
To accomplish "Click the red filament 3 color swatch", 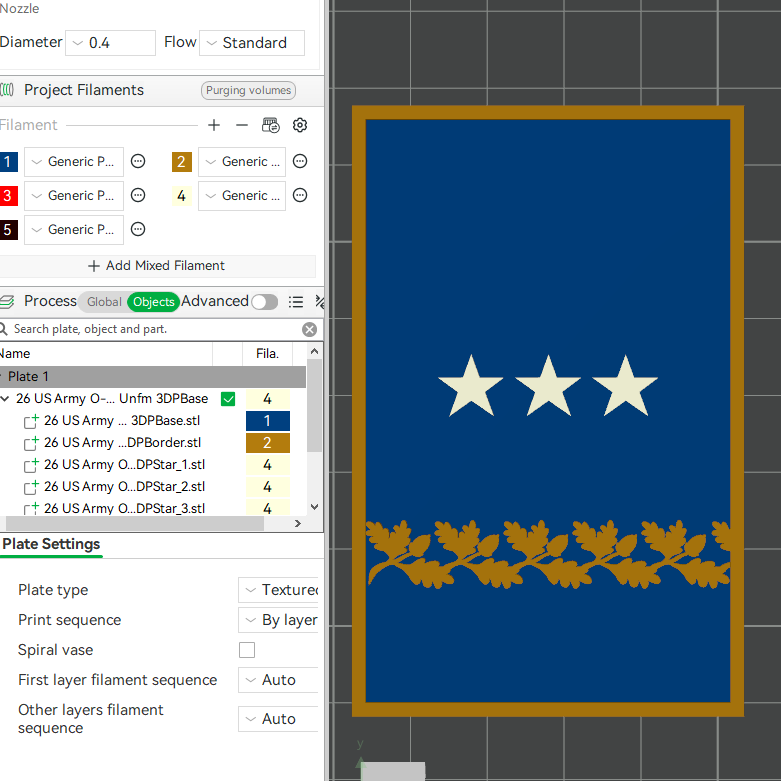I will (x=8, y=195).
